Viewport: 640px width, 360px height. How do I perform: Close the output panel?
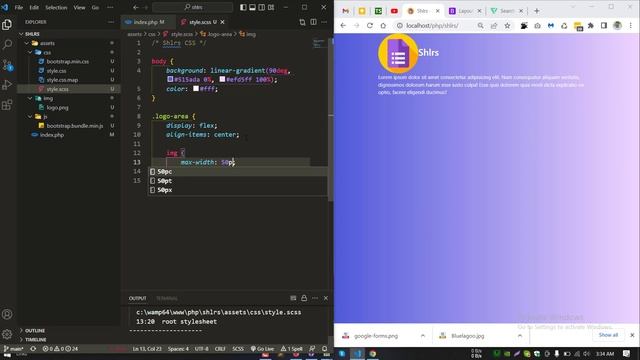point(326,298)
